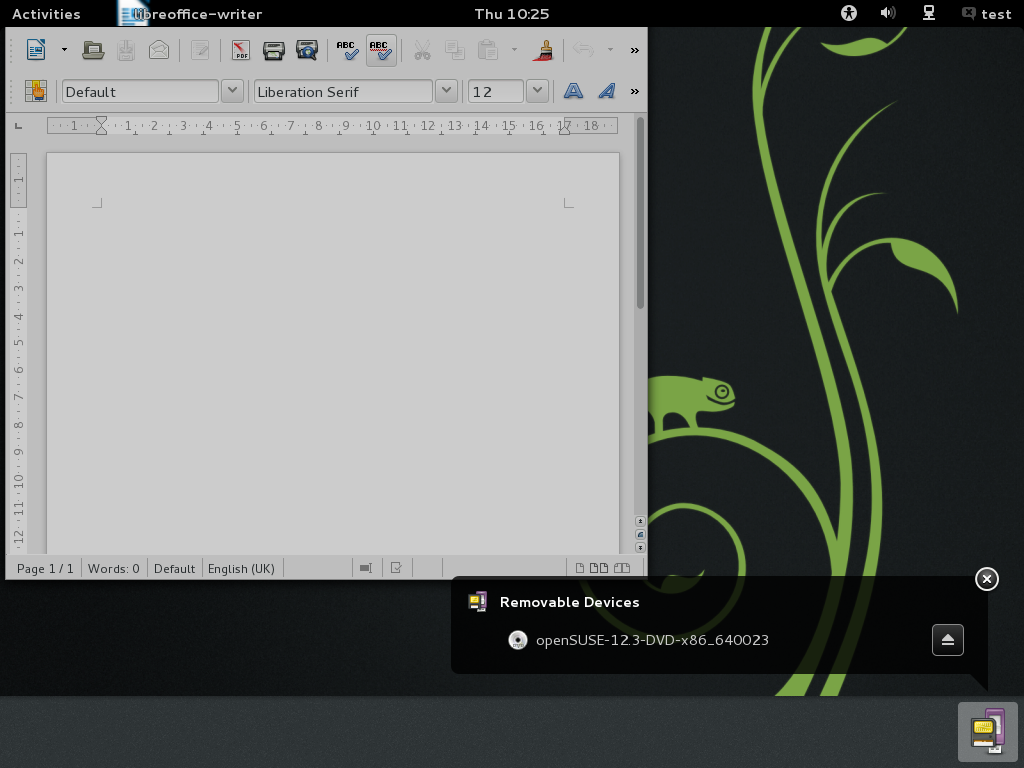
Task: Export document directly as PDF
Action: click(x=241, y=50)
